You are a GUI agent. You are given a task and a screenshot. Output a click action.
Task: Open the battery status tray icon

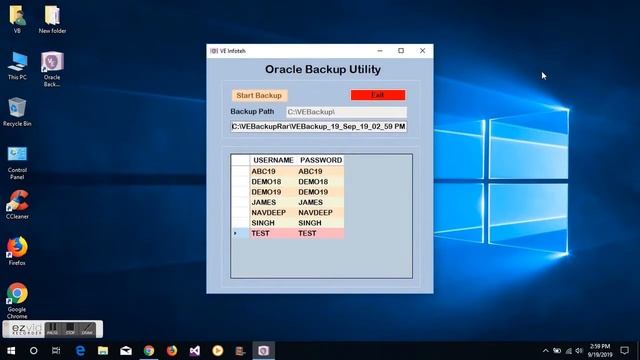pyautogui.click(x=557, y=351)
